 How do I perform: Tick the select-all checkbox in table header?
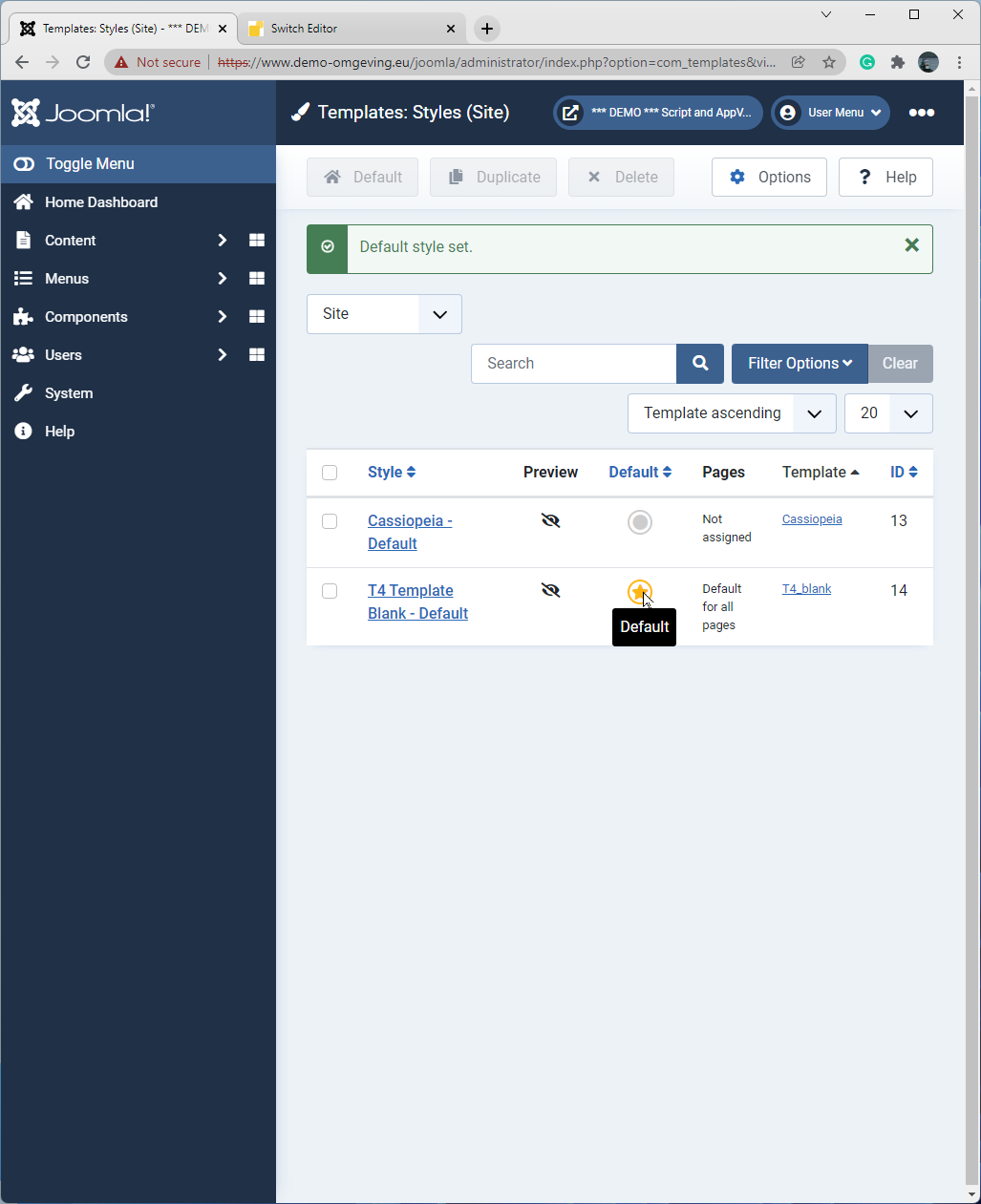(x=330, y=473)
